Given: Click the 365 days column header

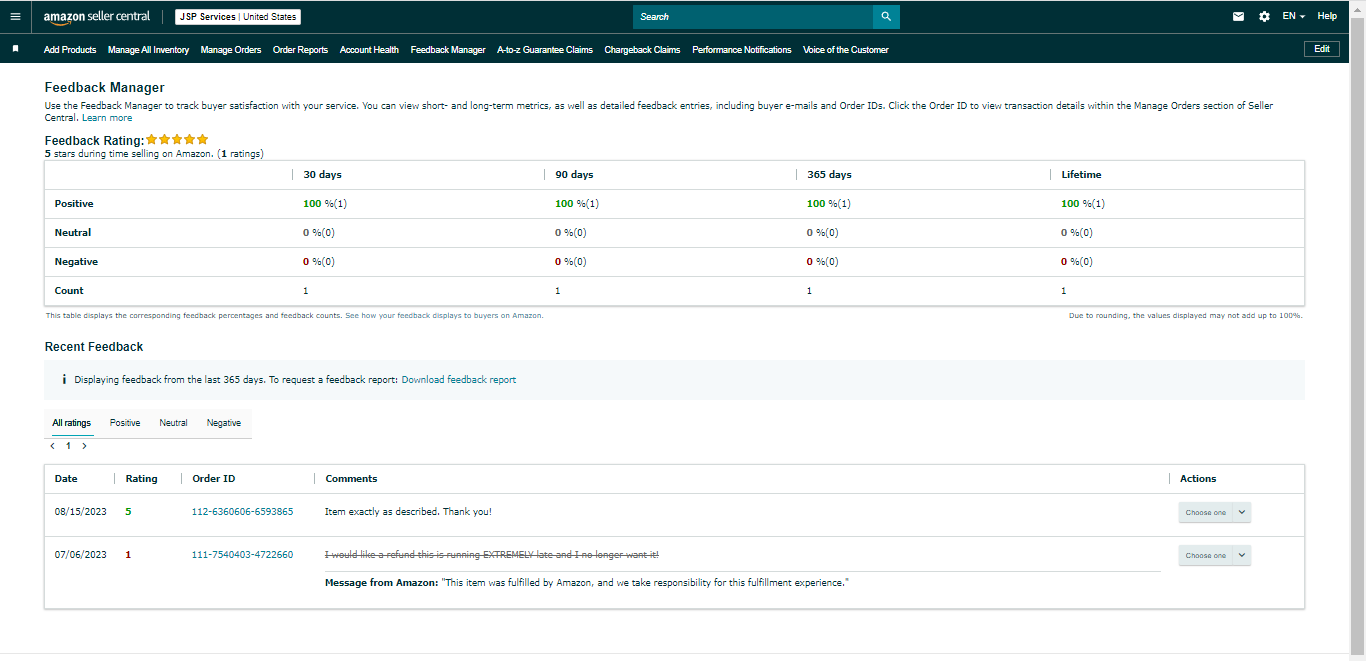Looking at the screenshot, I should coord(829,175).
